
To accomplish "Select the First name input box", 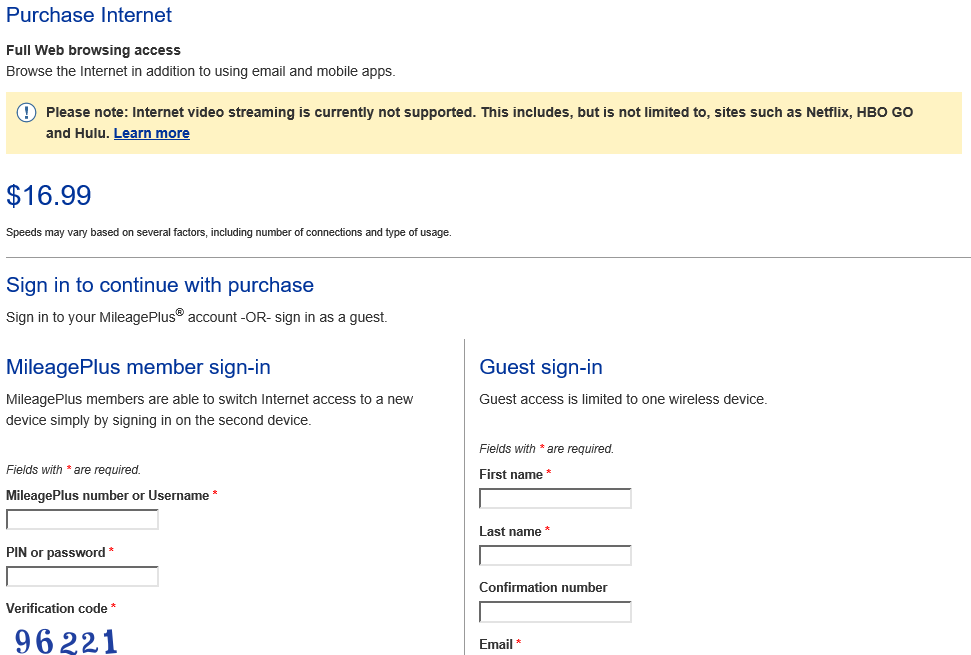I will pyautogui.click(x=555, y=499).
